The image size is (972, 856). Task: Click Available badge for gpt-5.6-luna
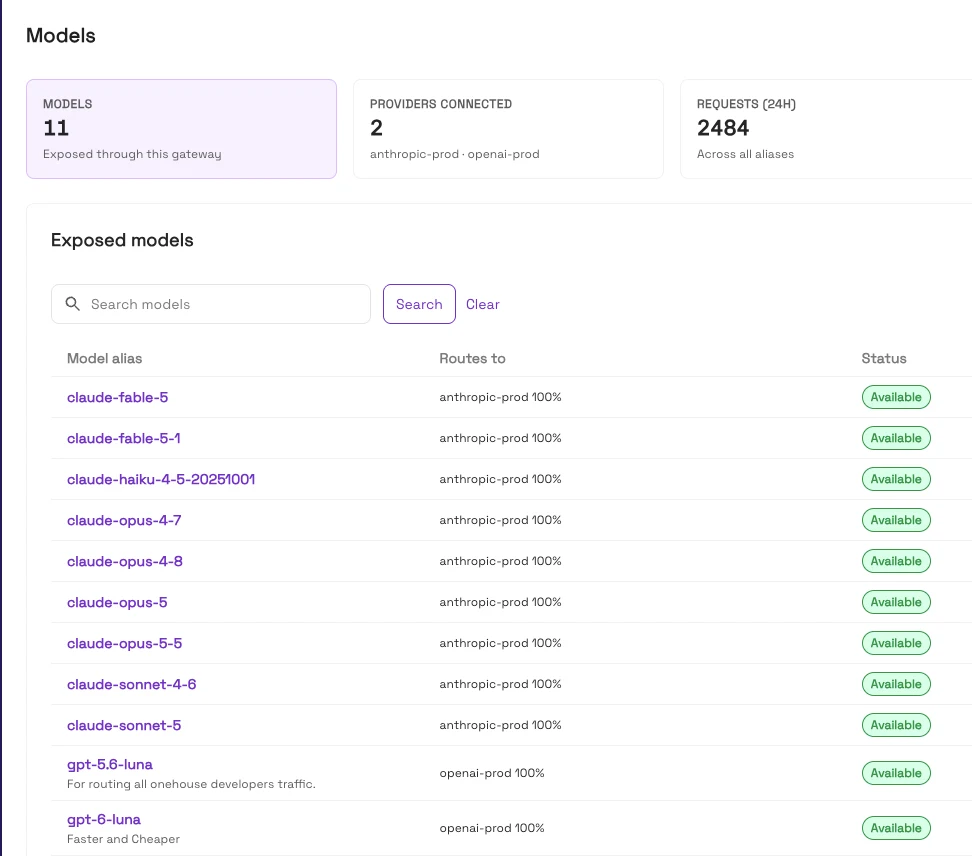pos(896,773)
